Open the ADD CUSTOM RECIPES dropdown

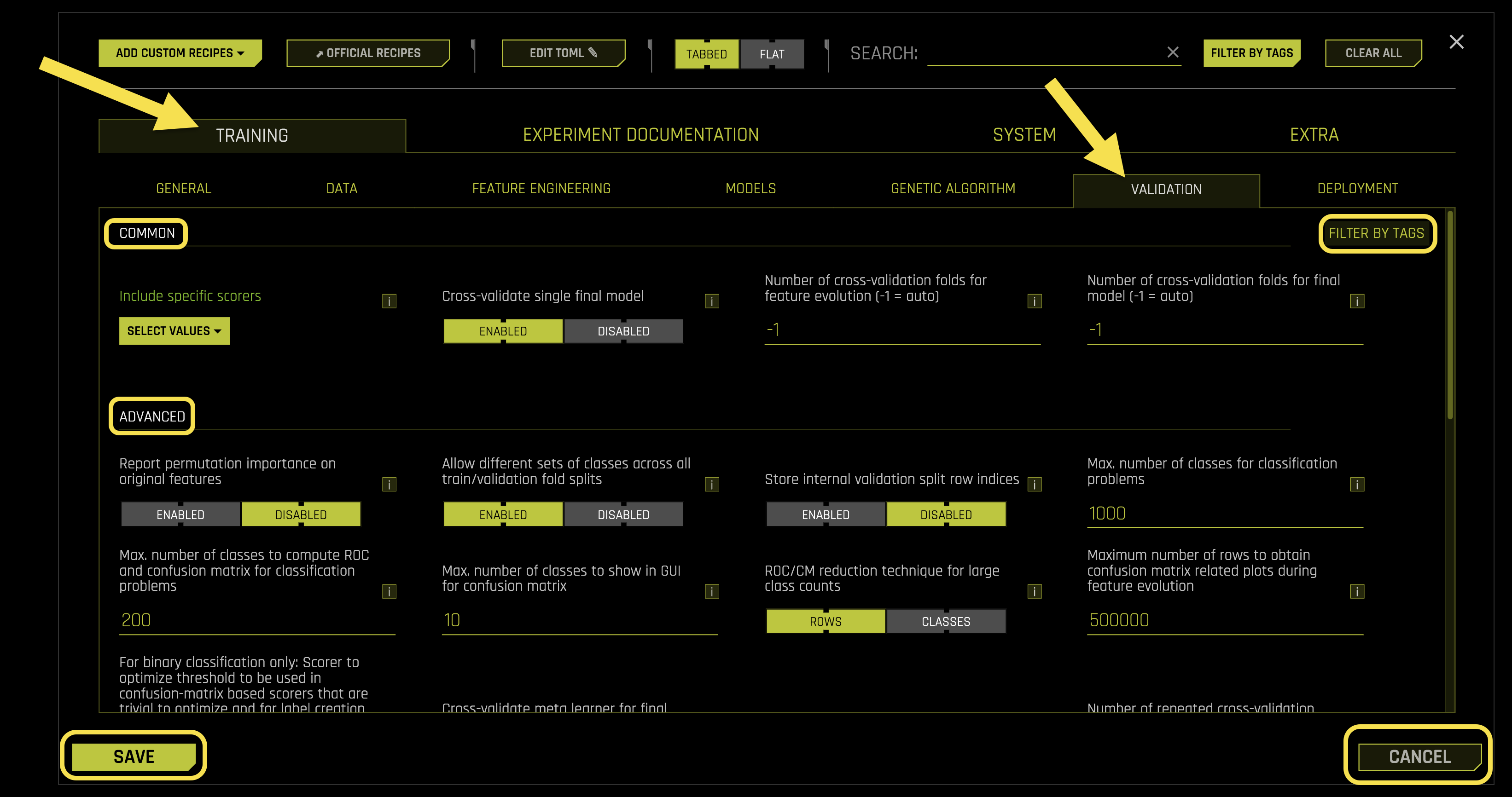[x=180, y=52]
